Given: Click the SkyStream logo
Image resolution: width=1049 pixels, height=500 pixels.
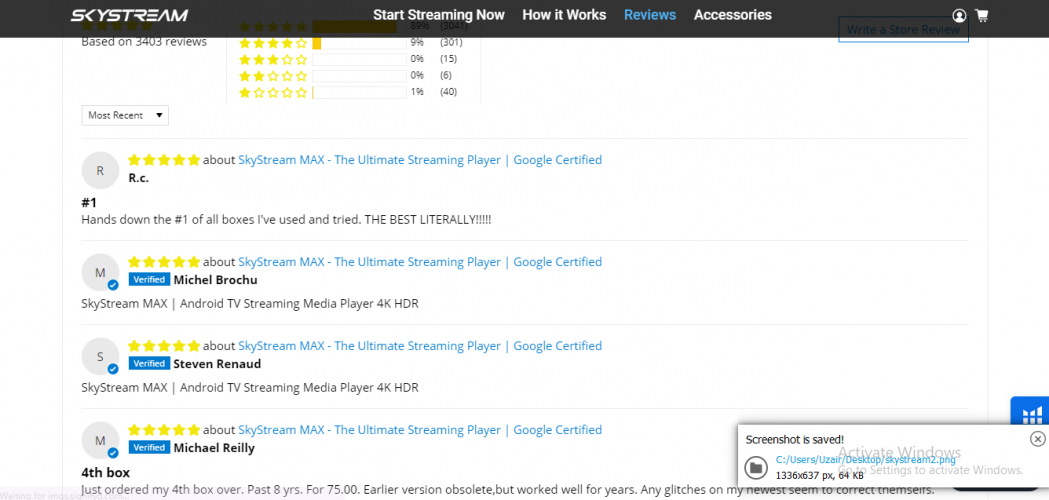Looking at the screenshot, I should [x=130, y=15].
